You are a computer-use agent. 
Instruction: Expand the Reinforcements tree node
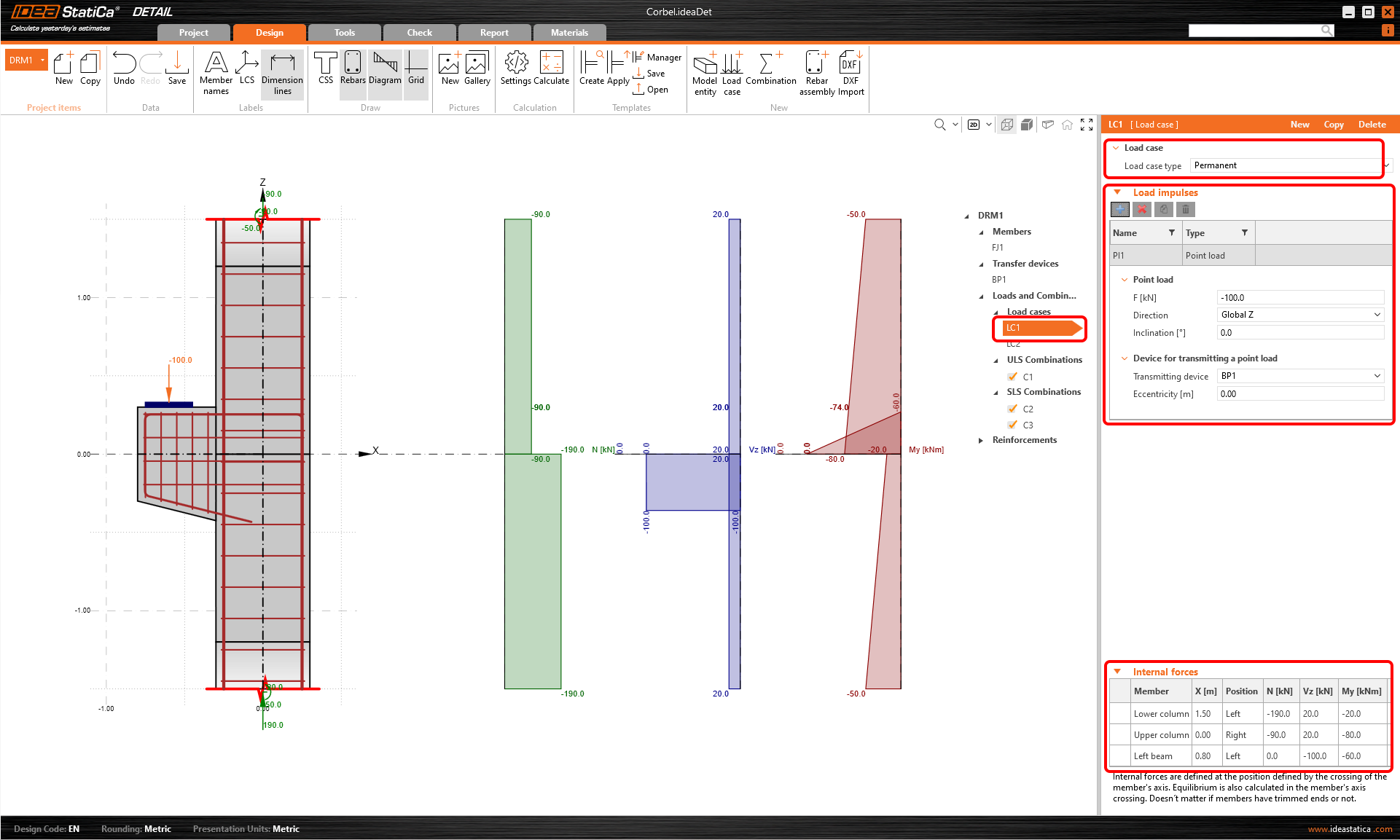(x=981, y=440)
